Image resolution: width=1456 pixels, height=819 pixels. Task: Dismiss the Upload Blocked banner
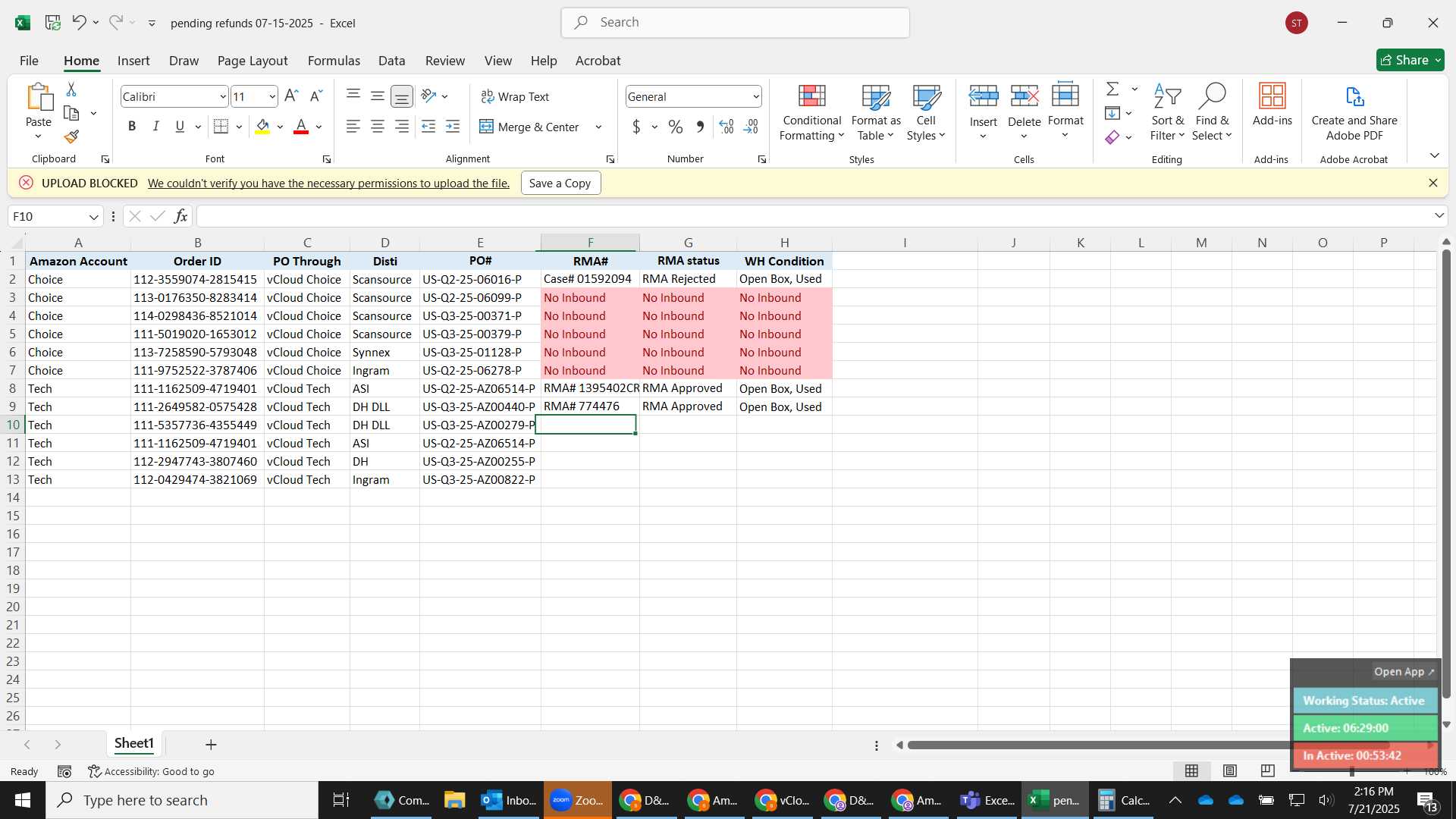(1432, 183)
